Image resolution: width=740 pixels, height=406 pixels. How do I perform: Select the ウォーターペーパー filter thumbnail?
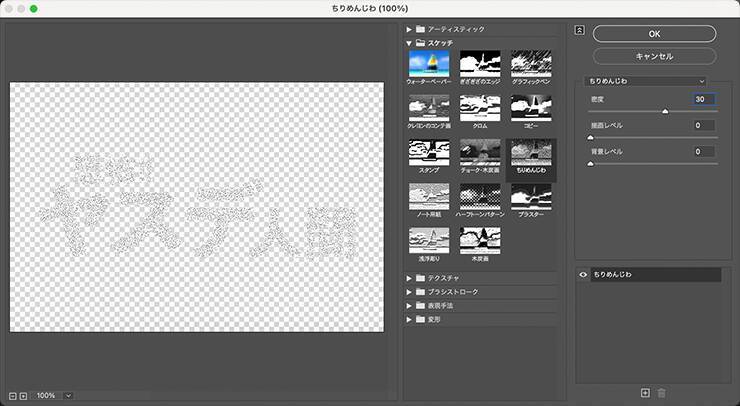click(x=429, y=64)
